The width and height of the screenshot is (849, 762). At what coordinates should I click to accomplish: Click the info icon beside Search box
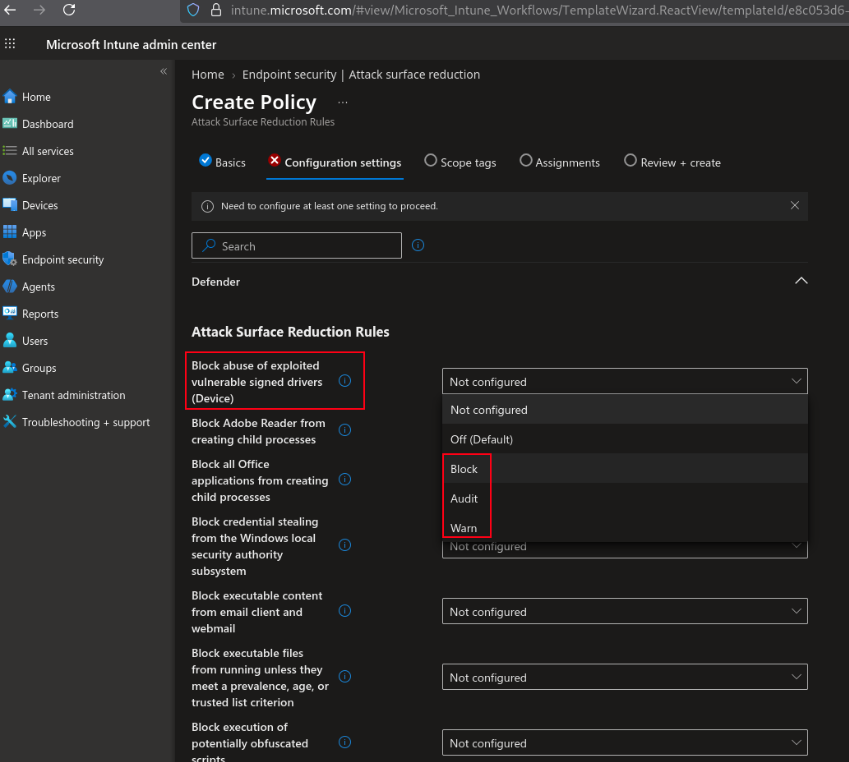pyautogui.click(x=418, y=245)
